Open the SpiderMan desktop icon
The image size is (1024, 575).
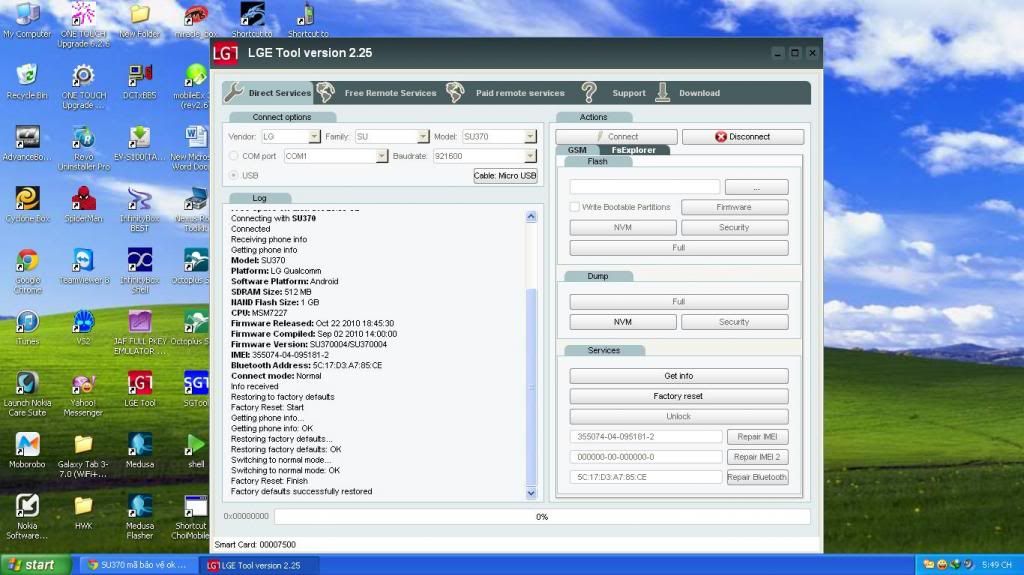pos(84,204)
